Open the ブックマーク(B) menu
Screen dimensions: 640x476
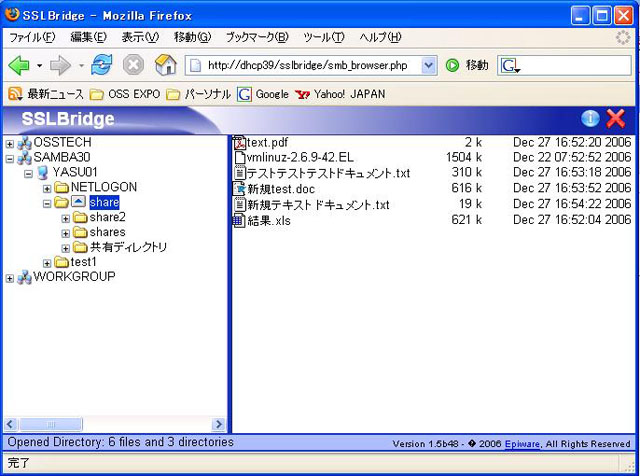click(257, 38)
